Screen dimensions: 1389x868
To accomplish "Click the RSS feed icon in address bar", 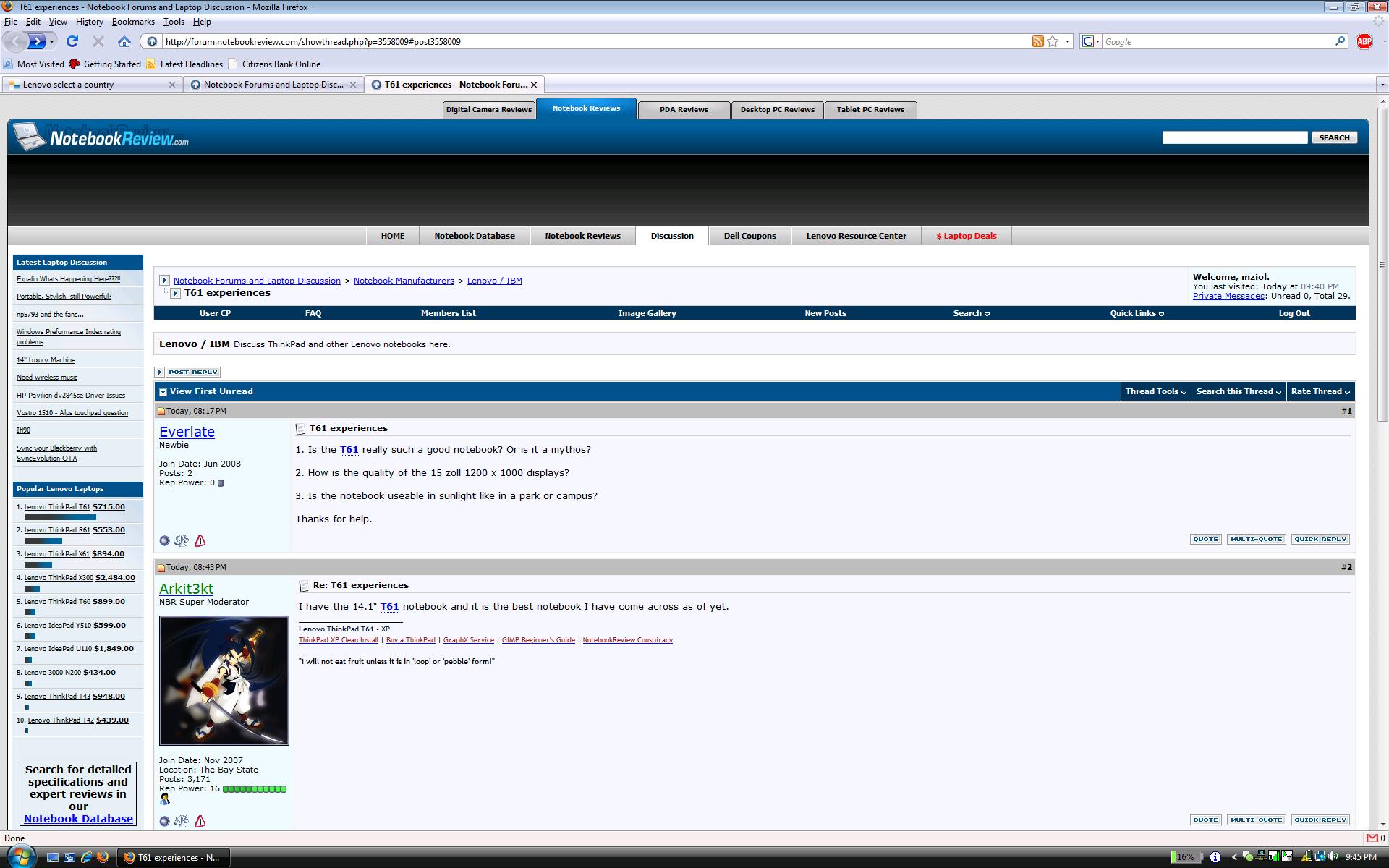I will tap(1037, 41).
